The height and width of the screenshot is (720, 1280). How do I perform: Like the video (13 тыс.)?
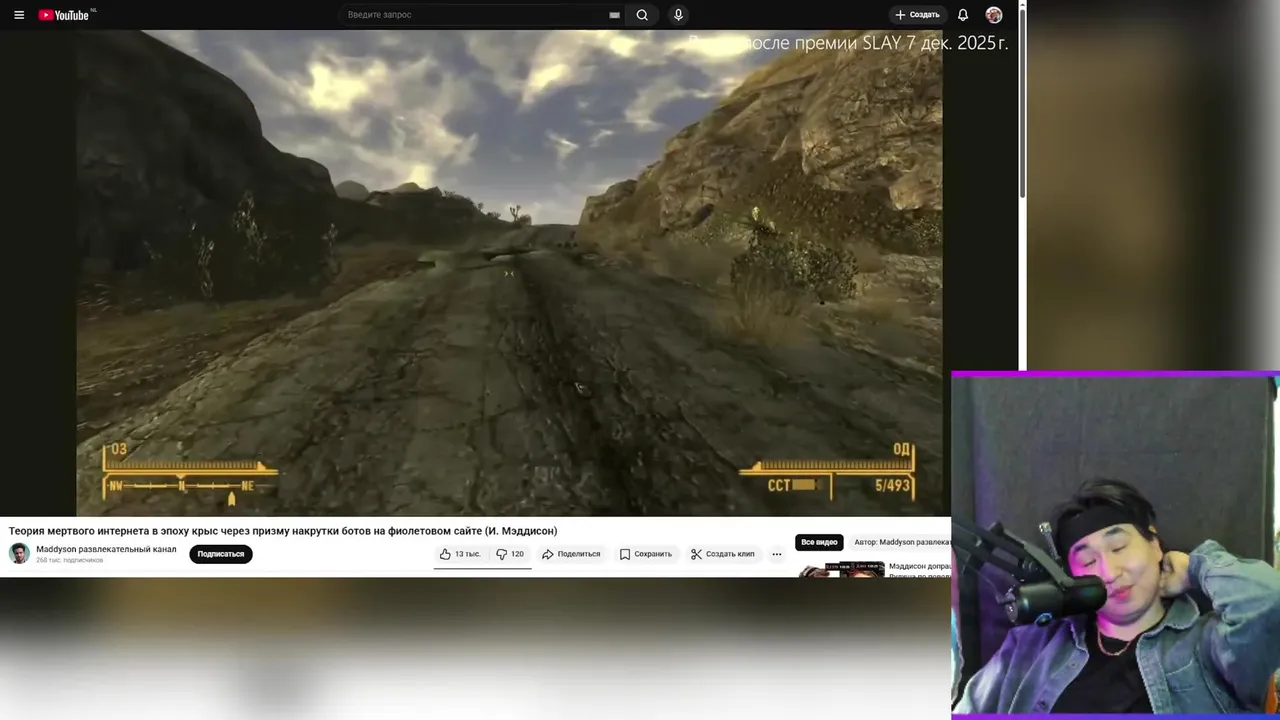click(460, 554)
